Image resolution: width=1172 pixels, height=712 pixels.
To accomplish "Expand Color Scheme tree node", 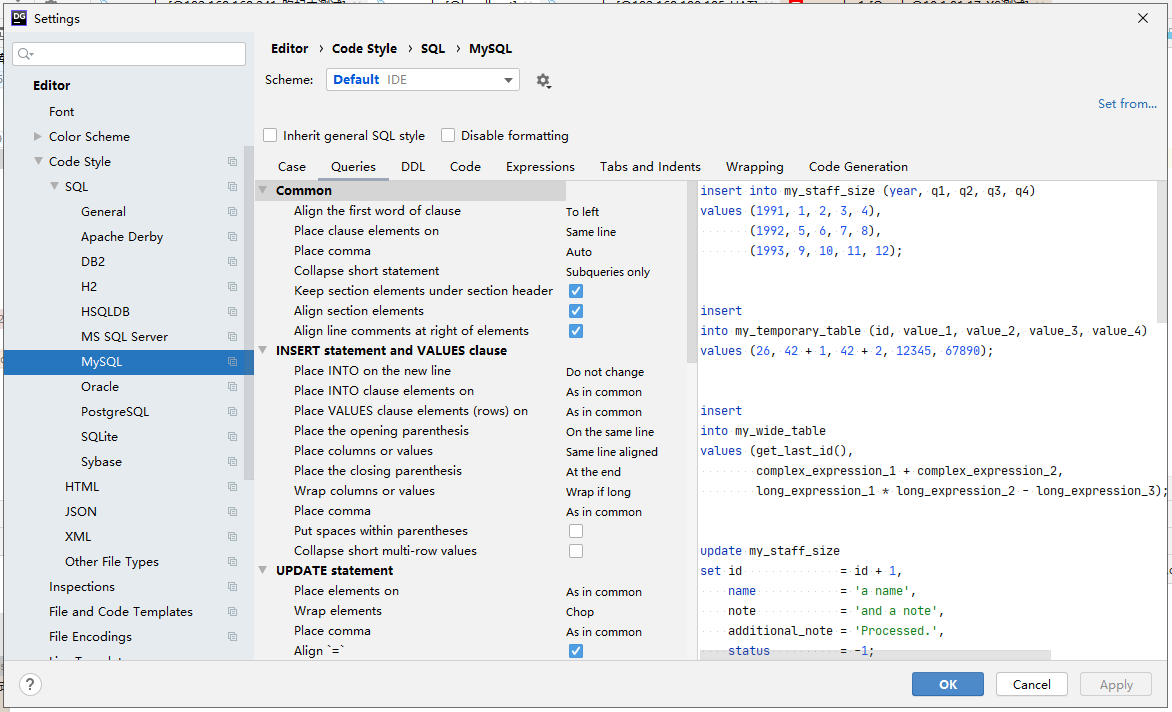I will click(x=37, y=137).
